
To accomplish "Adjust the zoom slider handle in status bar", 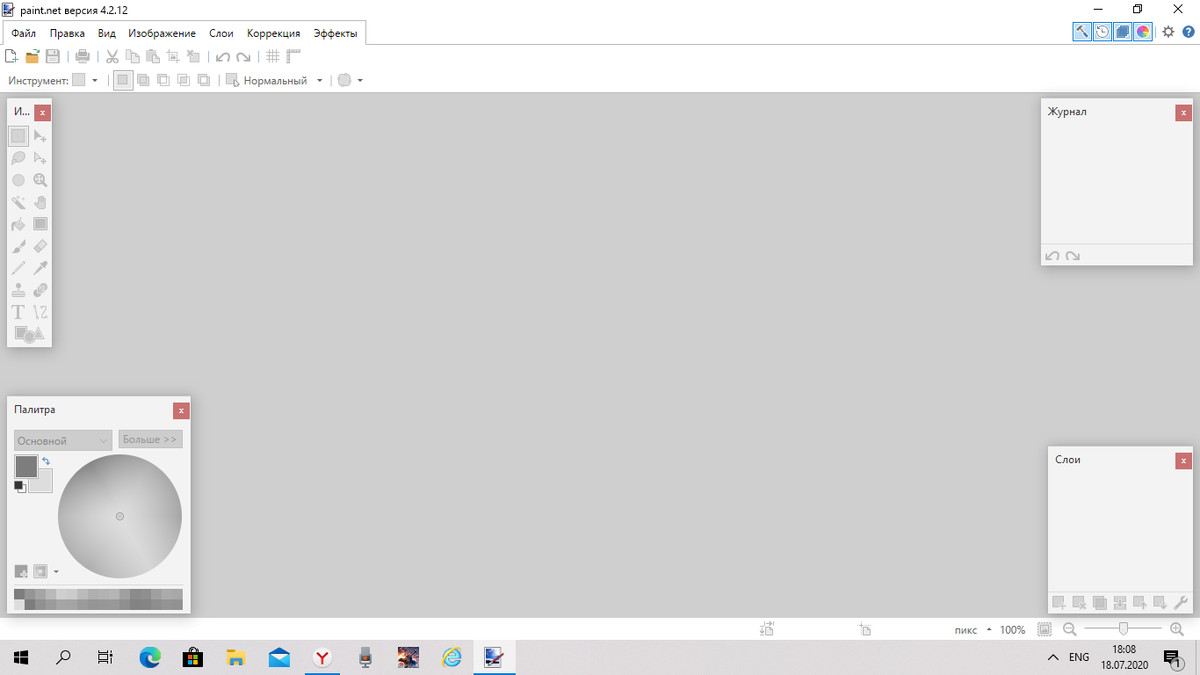I will coord(1124,629).
